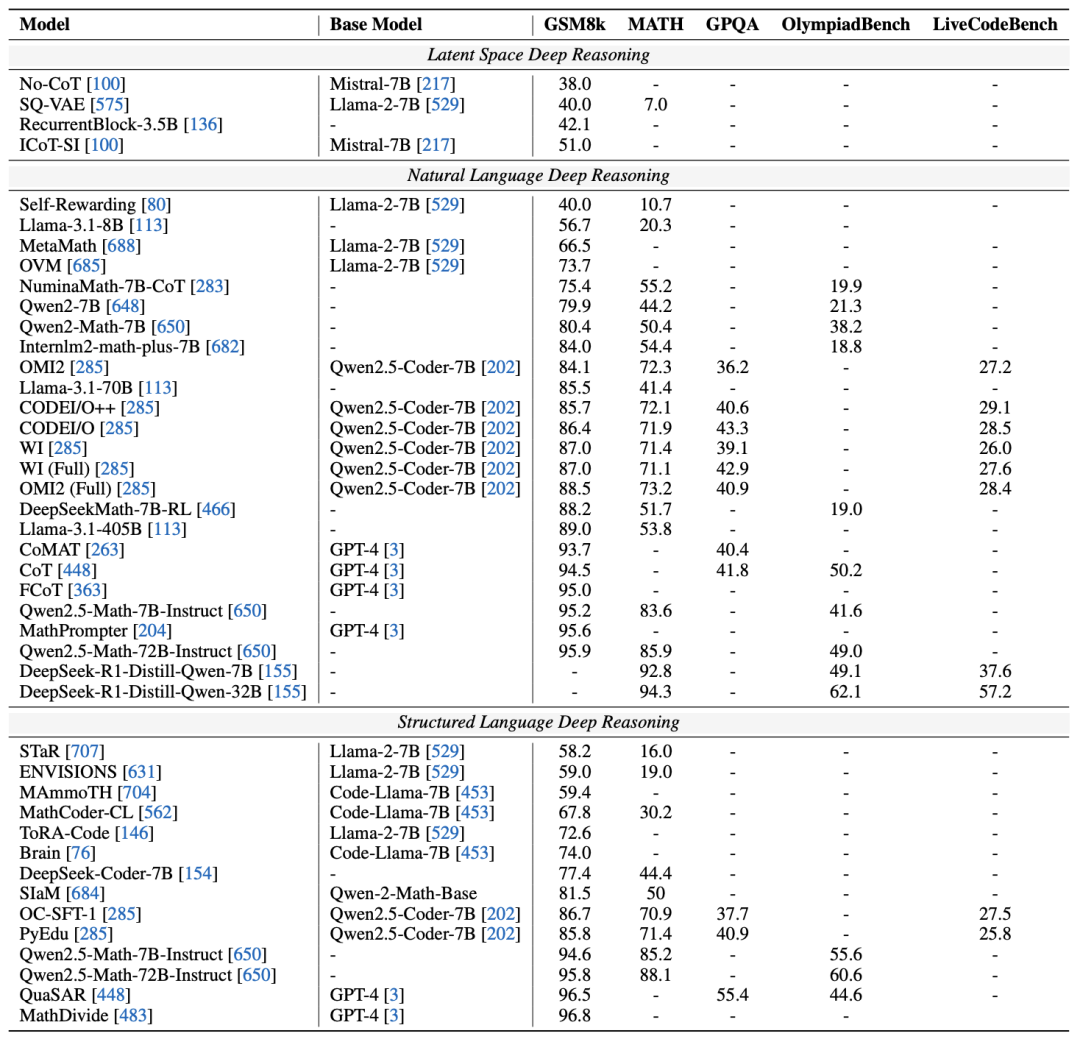Select the 'Structured Language Deep Reasoning' section heading
This screenshot has width=1080, height=1039.
coord(539,722)
